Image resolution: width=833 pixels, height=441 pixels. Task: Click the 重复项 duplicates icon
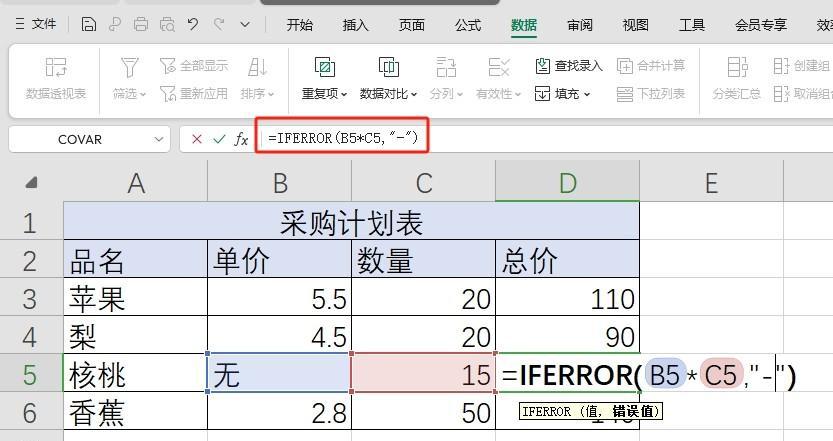click(325, 67)
